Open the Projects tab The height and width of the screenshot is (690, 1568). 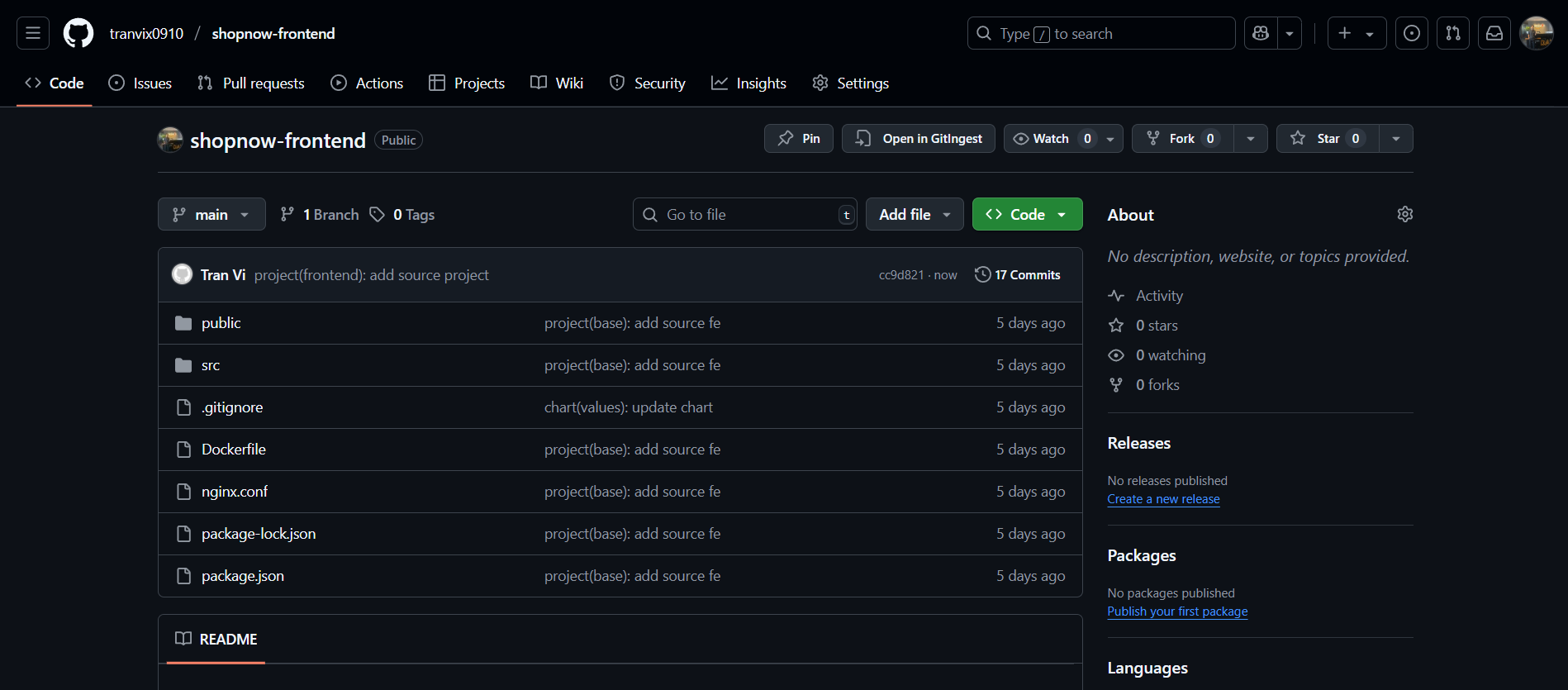tap(467, 83)
